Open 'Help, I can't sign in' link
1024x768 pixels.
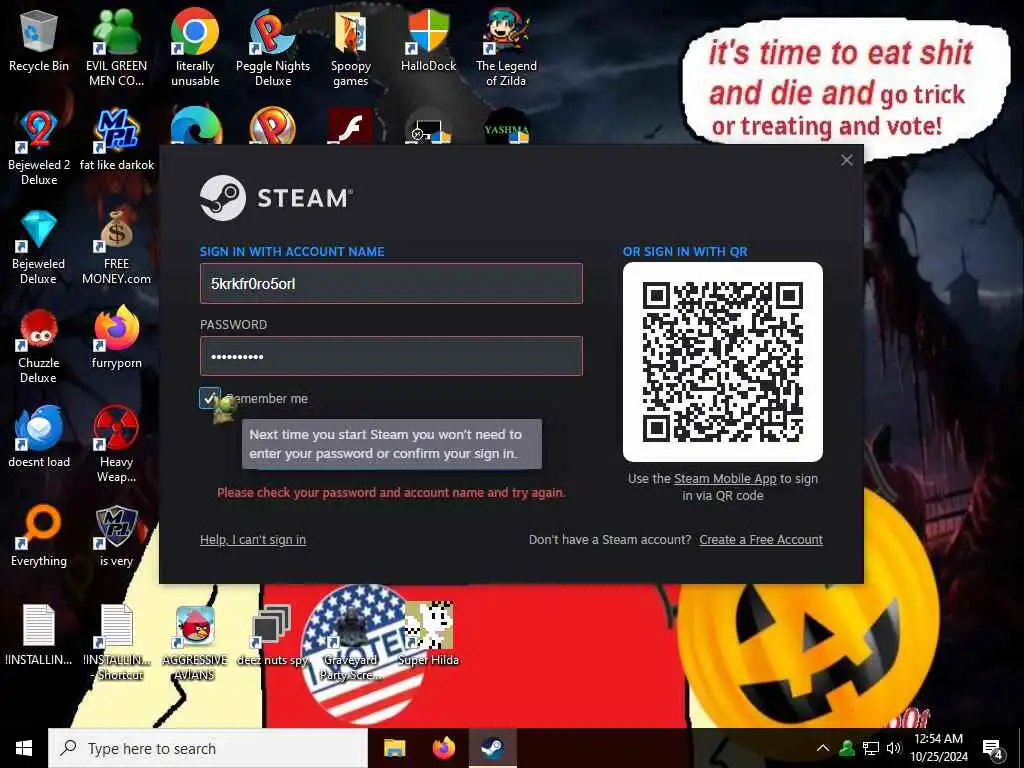coord(253,539)
